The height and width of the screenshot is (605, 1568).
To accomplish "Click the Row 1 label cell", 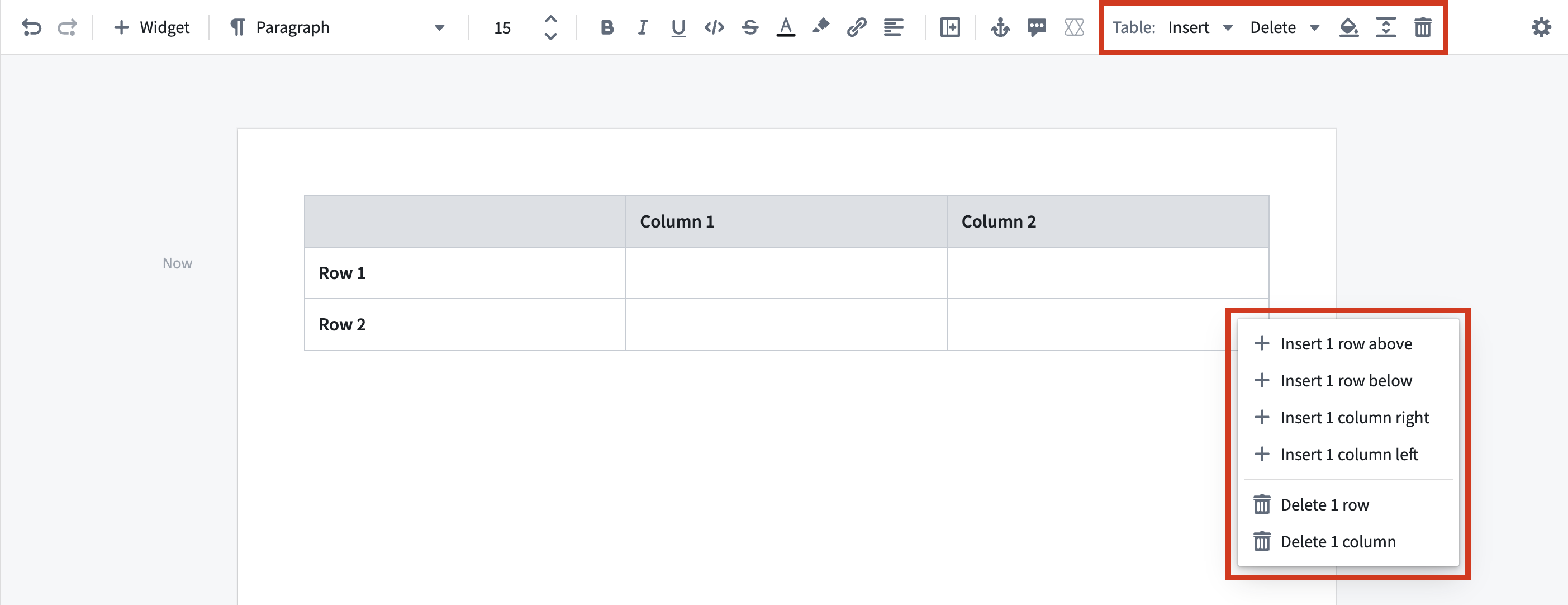I will click(x=465, y=273).
